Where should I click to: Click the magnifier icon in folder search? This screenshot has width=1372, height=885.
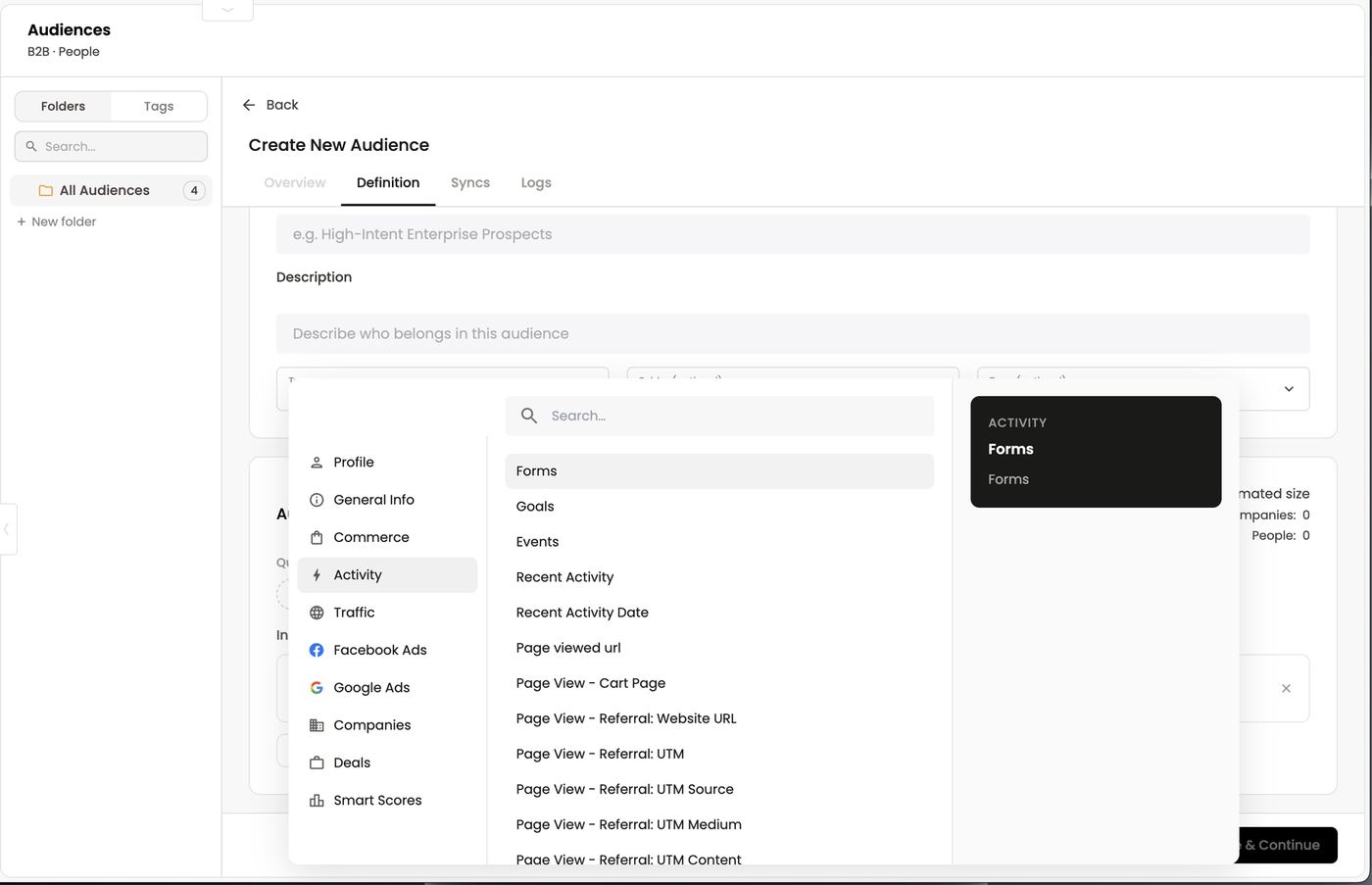[31, 146]
